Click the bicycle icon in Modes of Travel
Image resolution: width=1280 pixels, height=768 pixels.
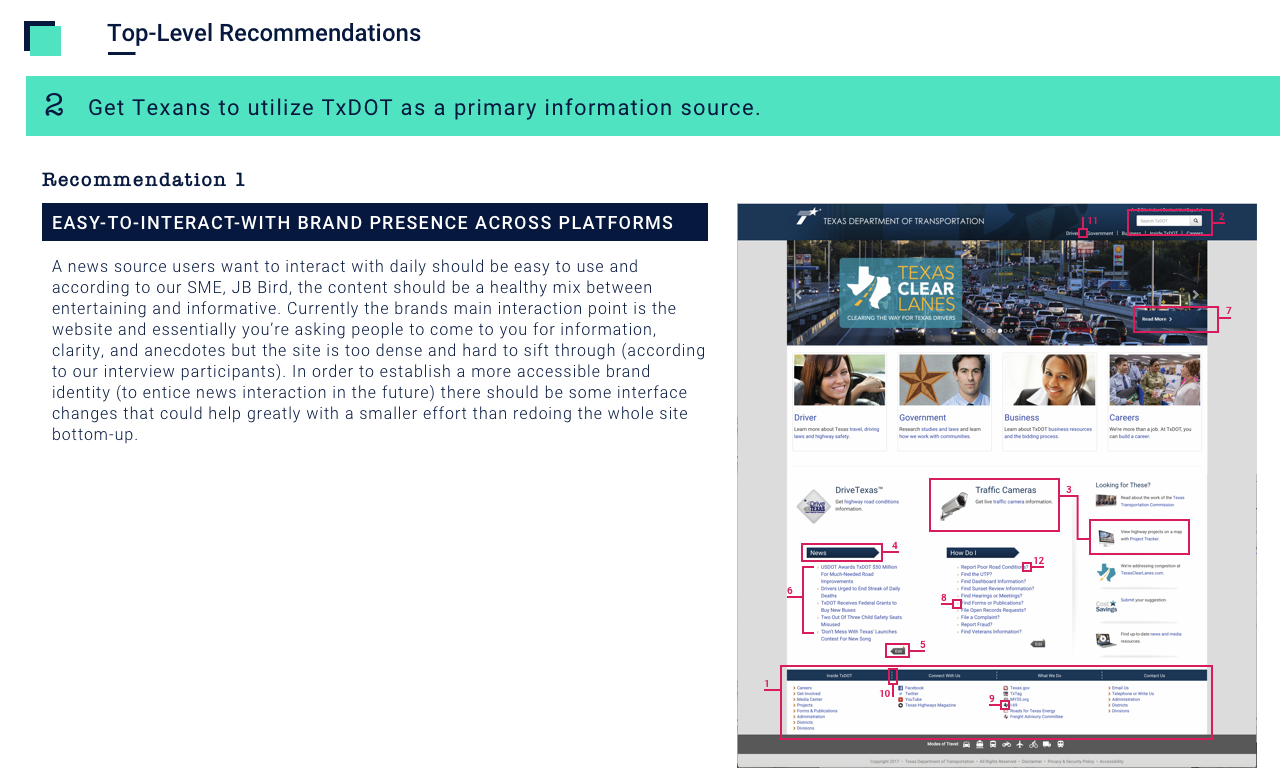click(1034, 744)
